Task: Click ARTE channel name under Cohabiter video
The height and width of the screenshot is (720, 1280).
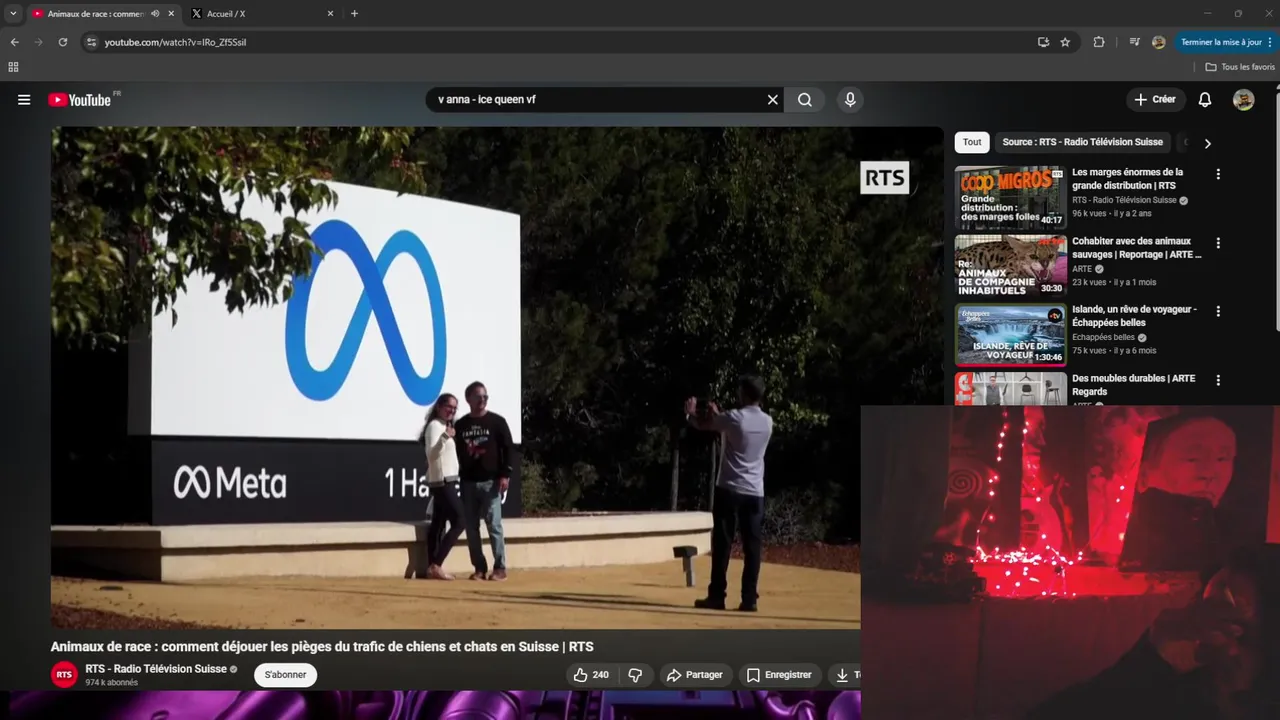Action: pyautogui.click(x=1082, y=269)
